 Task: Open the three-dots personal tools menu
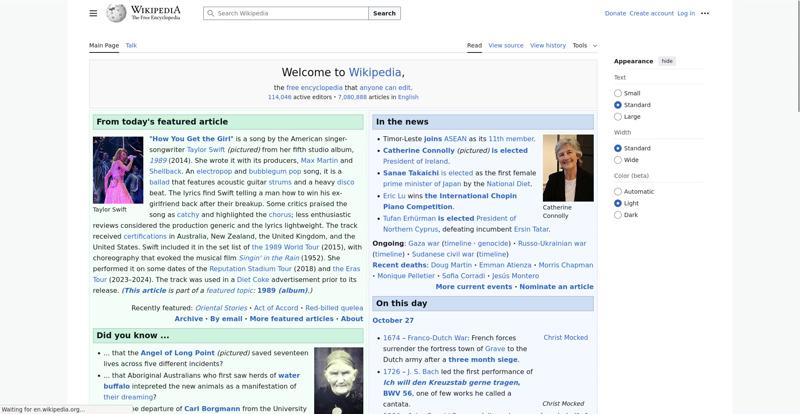point(705,13)
